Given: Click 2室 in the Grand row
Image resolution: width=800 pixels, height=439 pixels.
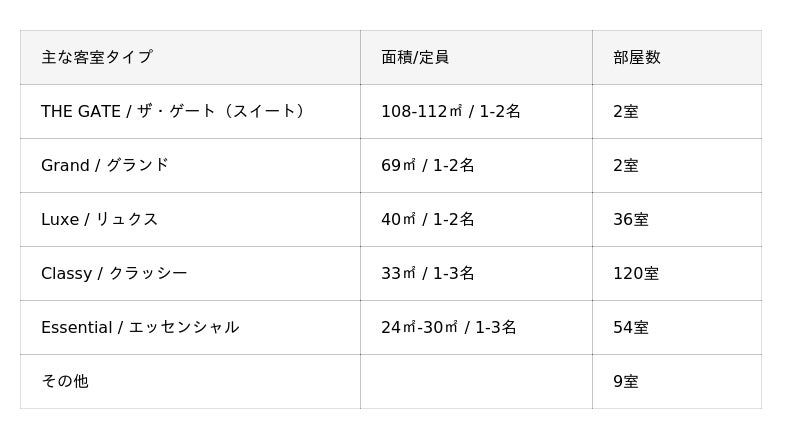Looking at the screenshot, I should [x=626, y=166].
